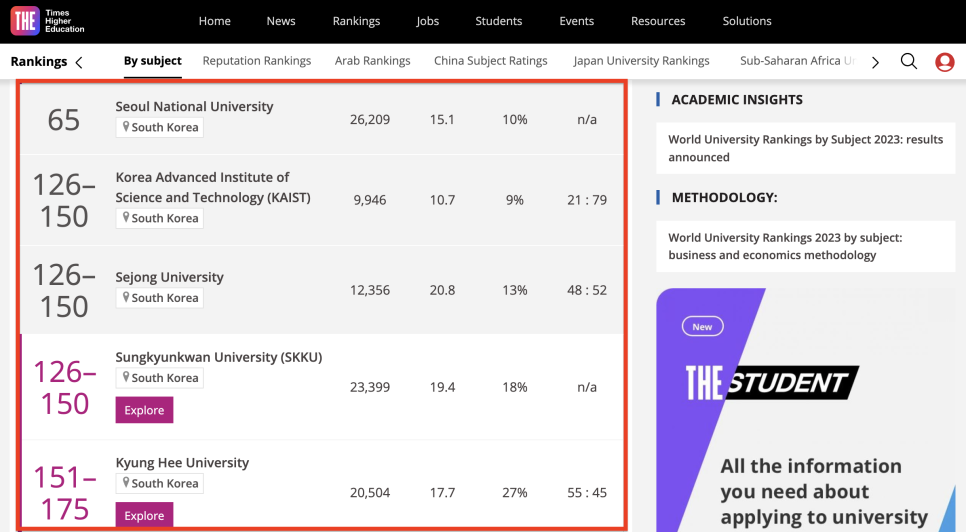Click staff ratio value 20.8
This screenshot has width=966, height=532.
click(x=442, y=290)
